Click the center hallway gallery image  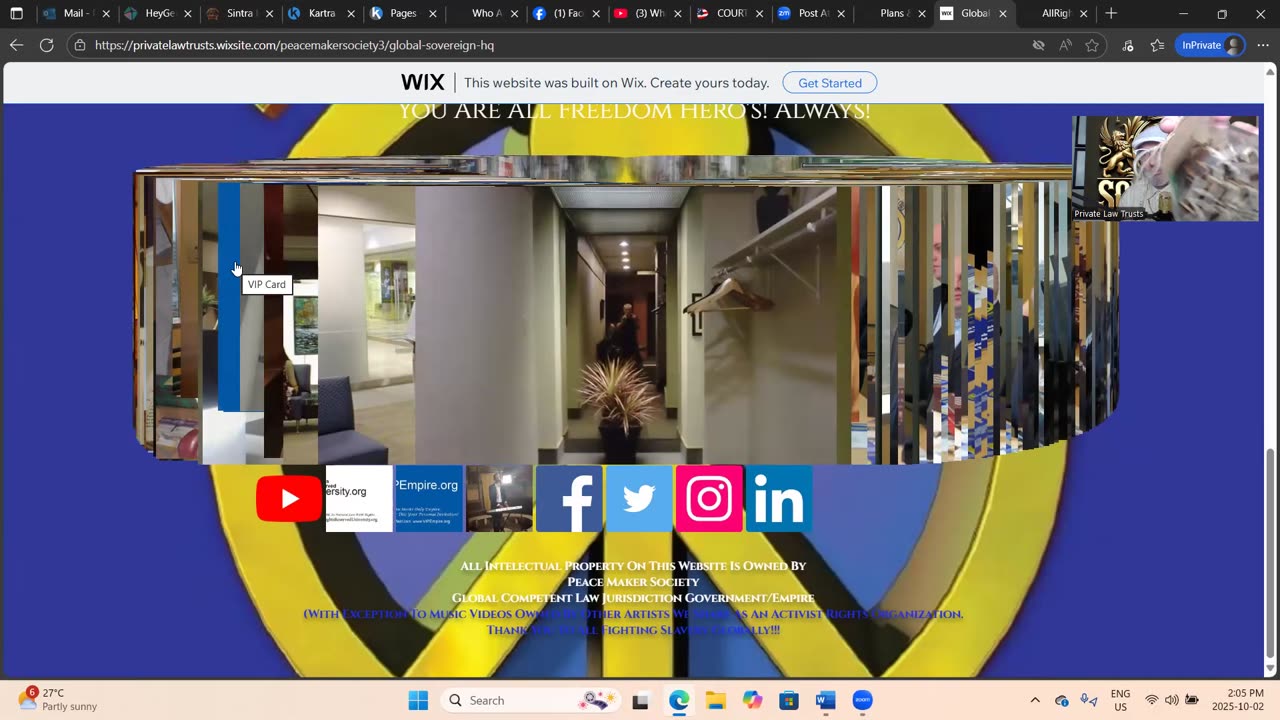tap(625, 325)
